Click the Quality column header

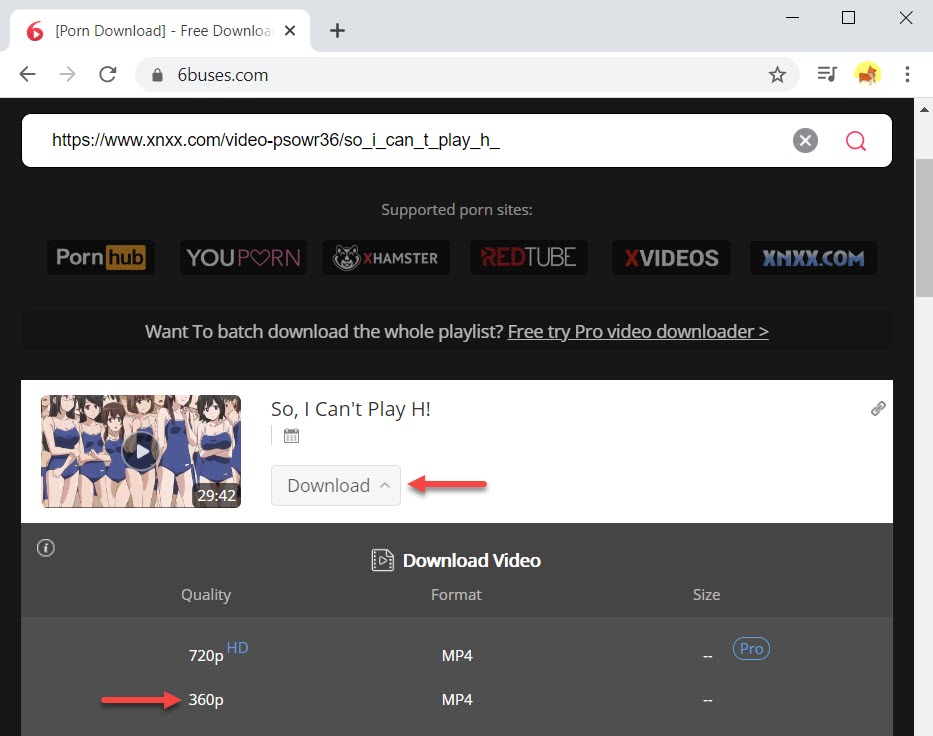pyautogui.click(x=206, y=595)
